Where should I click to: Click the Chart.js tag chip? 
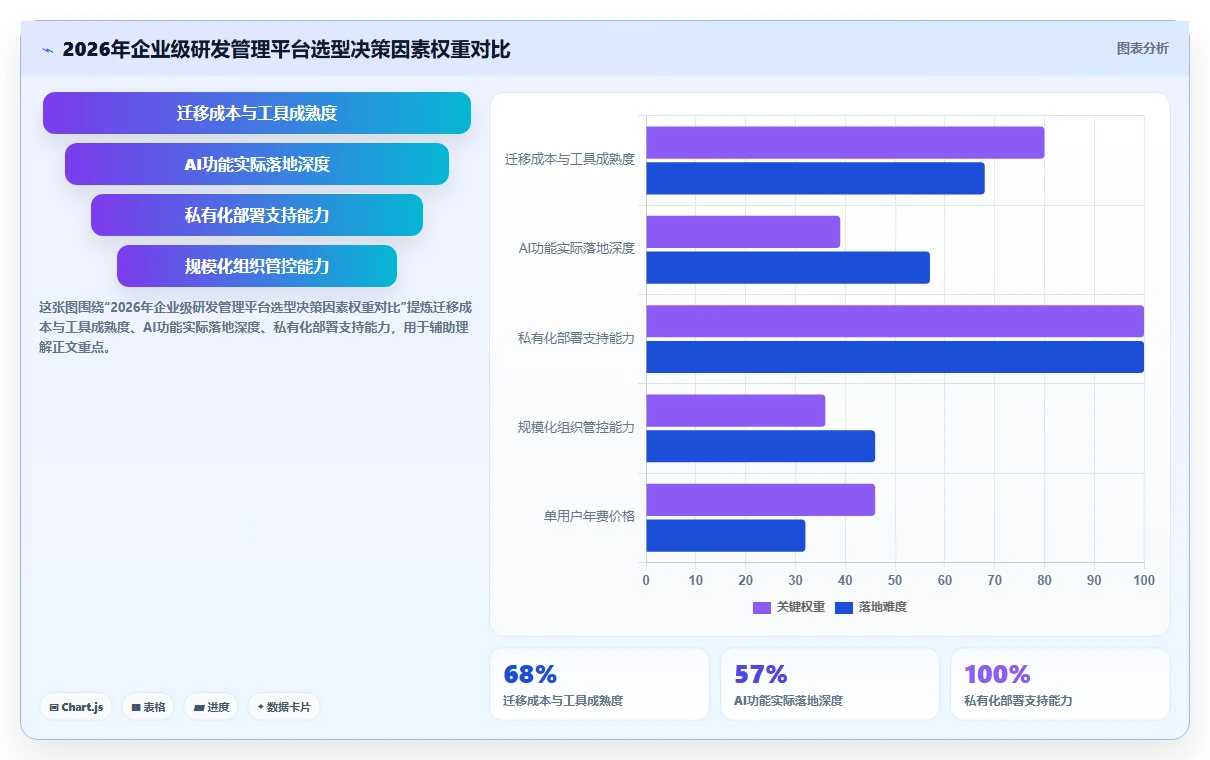click(x=77, y=707)
